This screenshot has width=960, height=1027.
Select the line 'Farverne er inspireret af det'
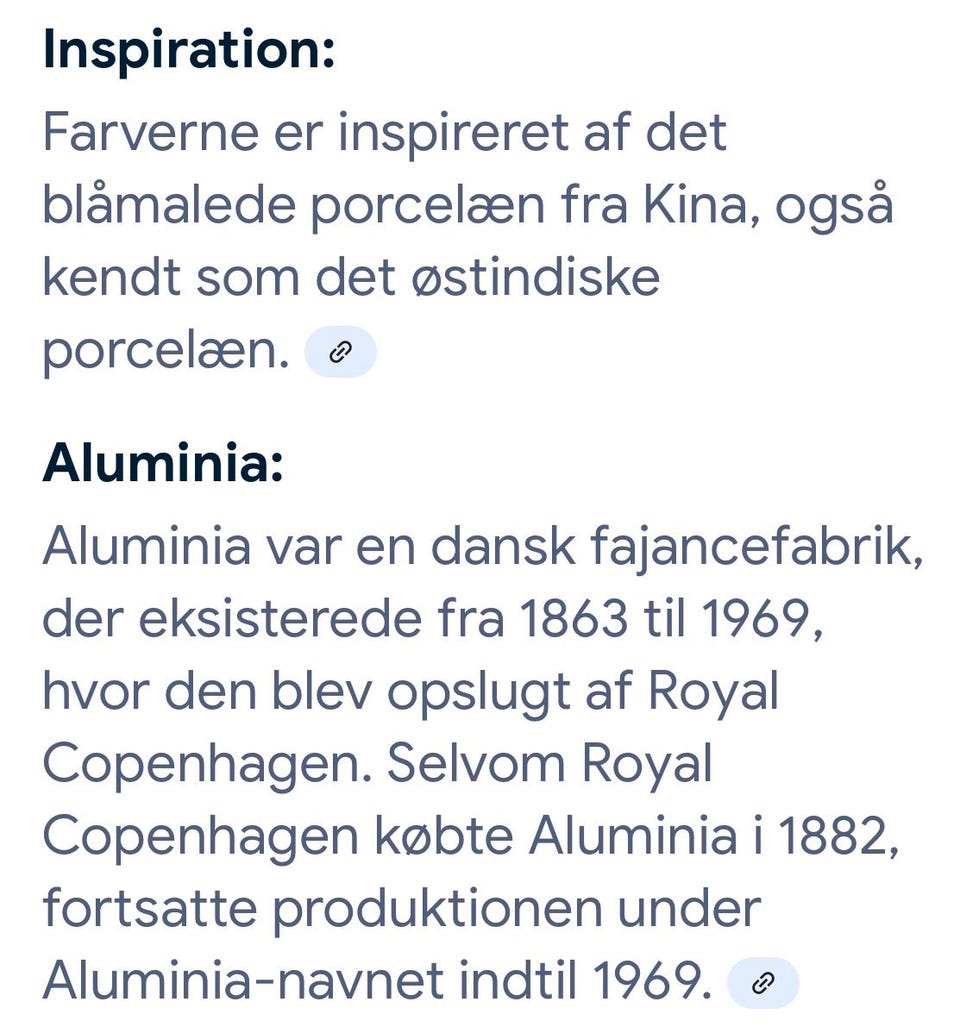[385, 133]
